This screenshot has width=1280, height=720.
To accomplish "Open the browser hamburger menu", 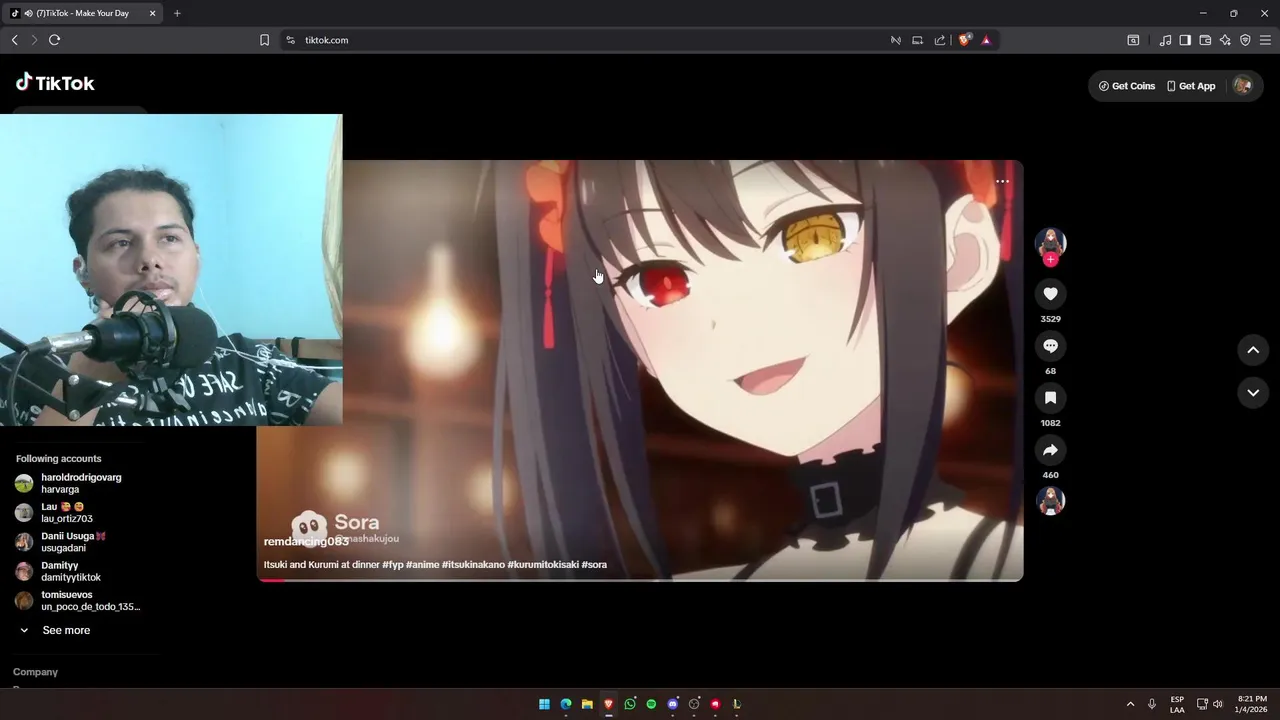I will click(x=1265, y=40).
